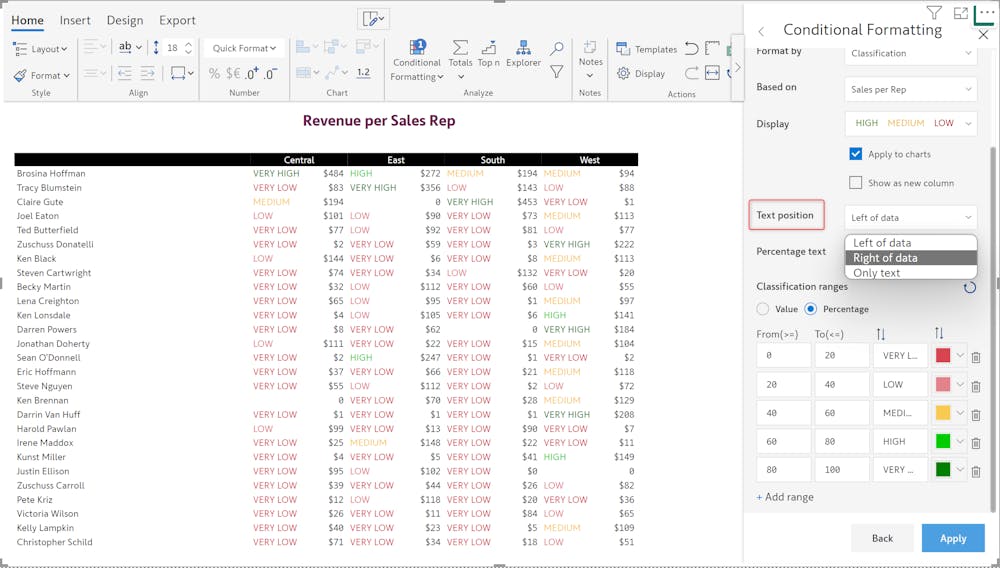
Task: Reset classification ranges with the refresh icon
Action: point(969,288)
